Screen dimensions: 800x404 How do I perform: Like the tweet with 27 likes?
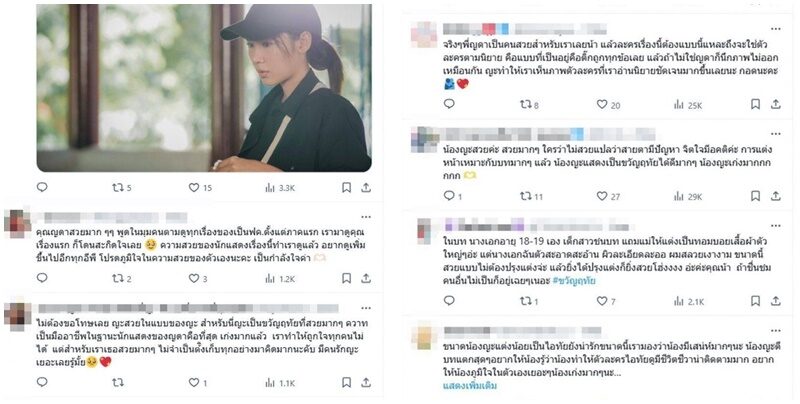tap(608, 196)
